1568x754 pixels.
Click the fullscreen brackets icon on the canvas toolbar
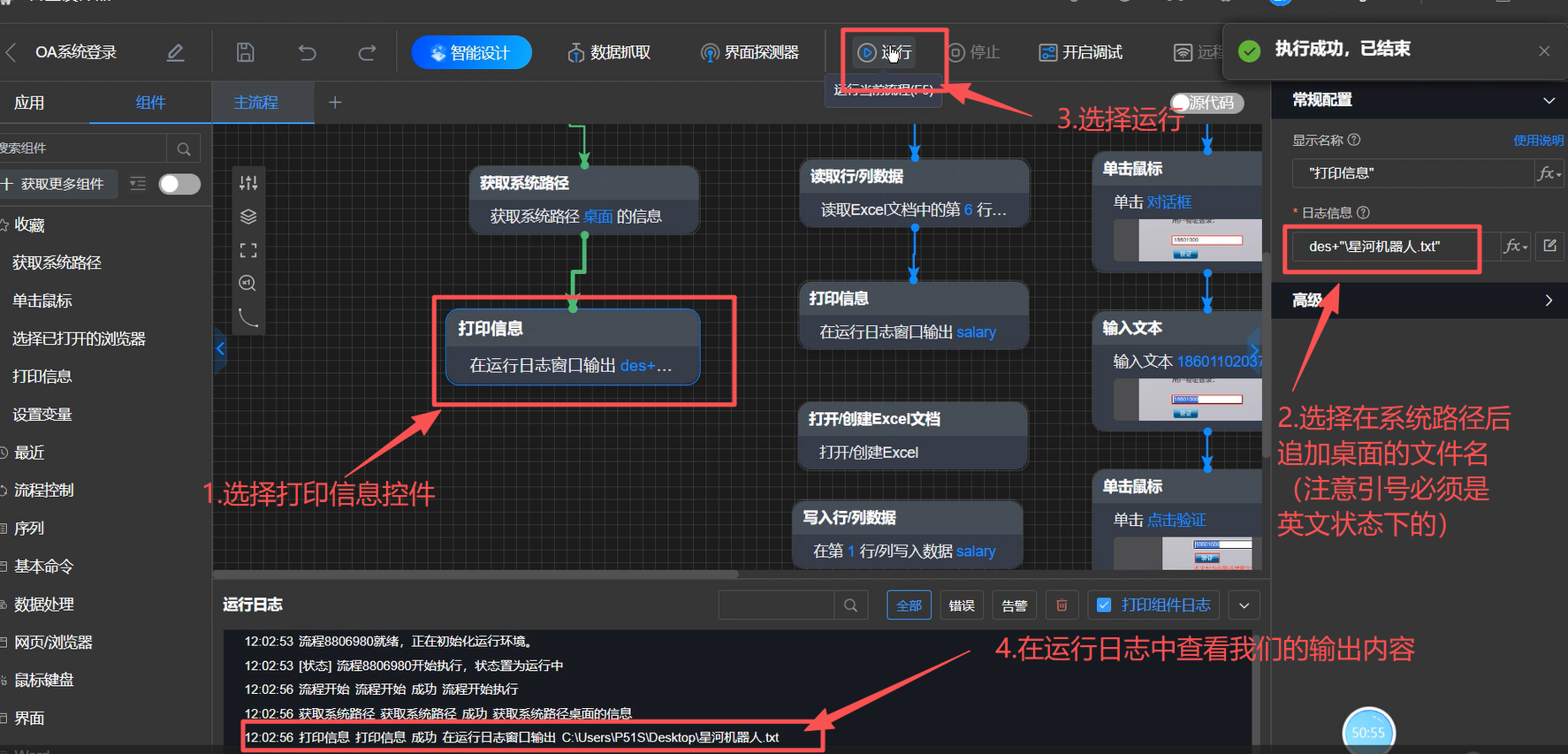248,250
